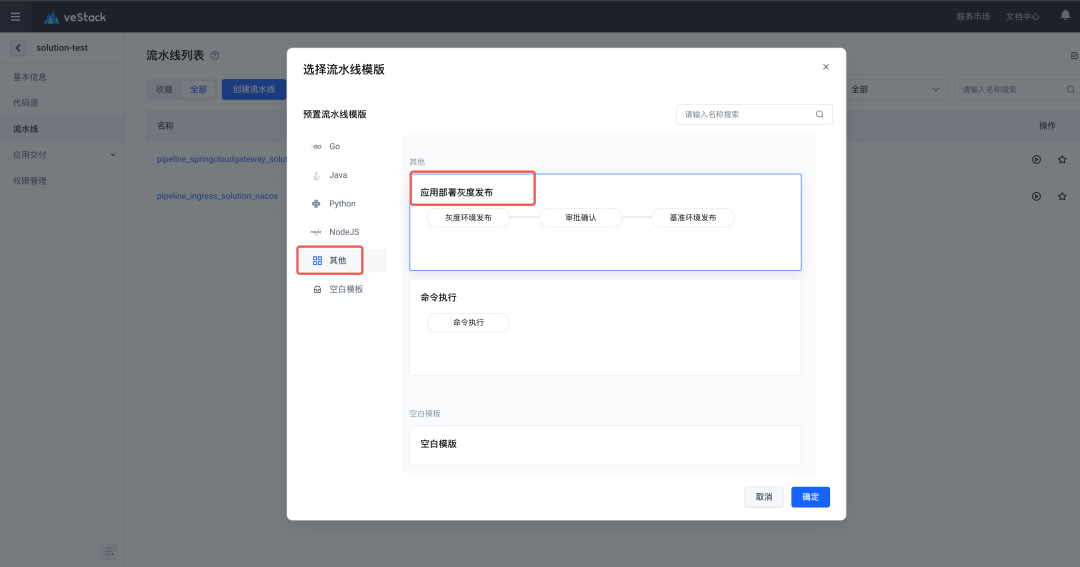This screenshot has height=567, width=1080.
Task: Select the 空白模版 template card
Action: (x=605, y=444)
